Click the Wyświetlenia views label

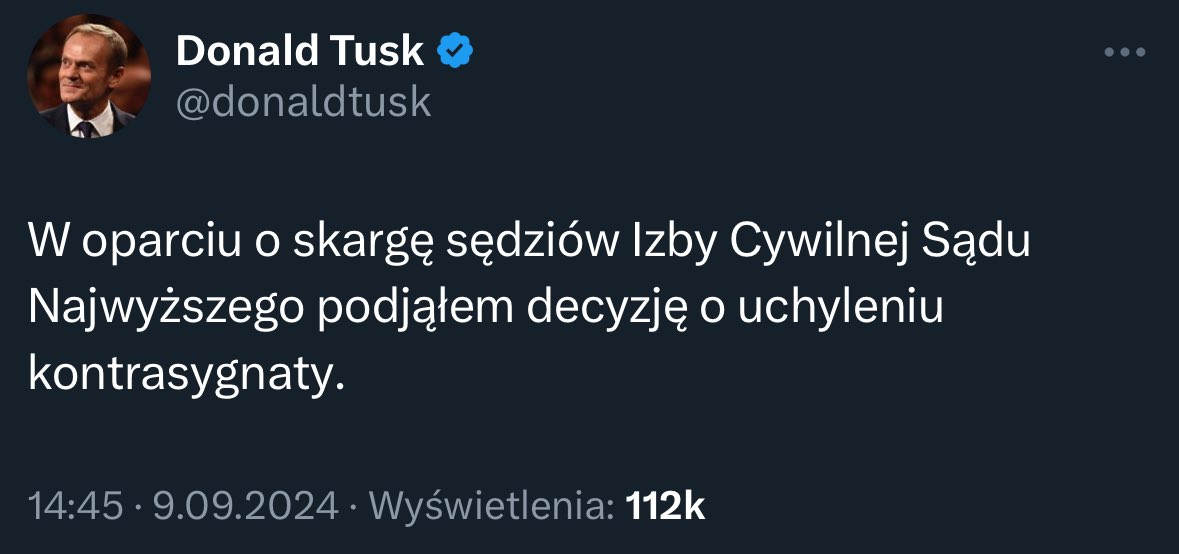(491, 506)
